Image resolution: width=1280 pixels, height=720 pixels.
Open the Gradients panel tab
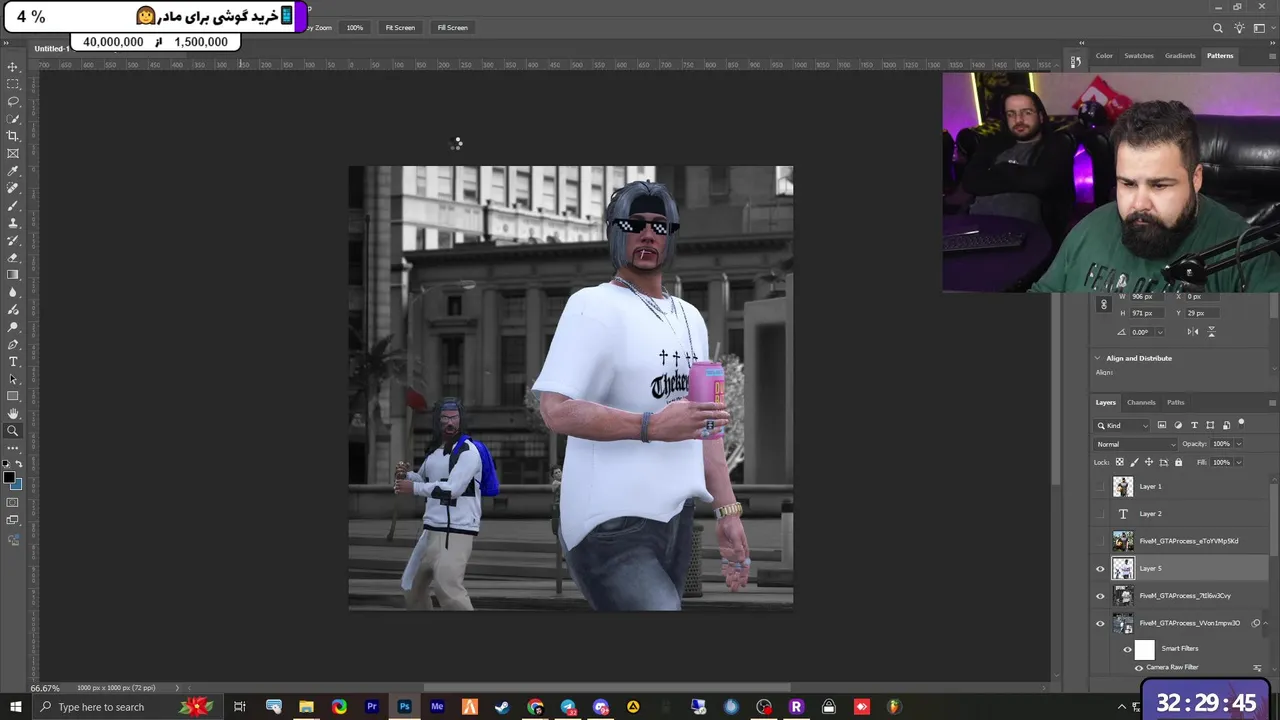point(1180,56)
